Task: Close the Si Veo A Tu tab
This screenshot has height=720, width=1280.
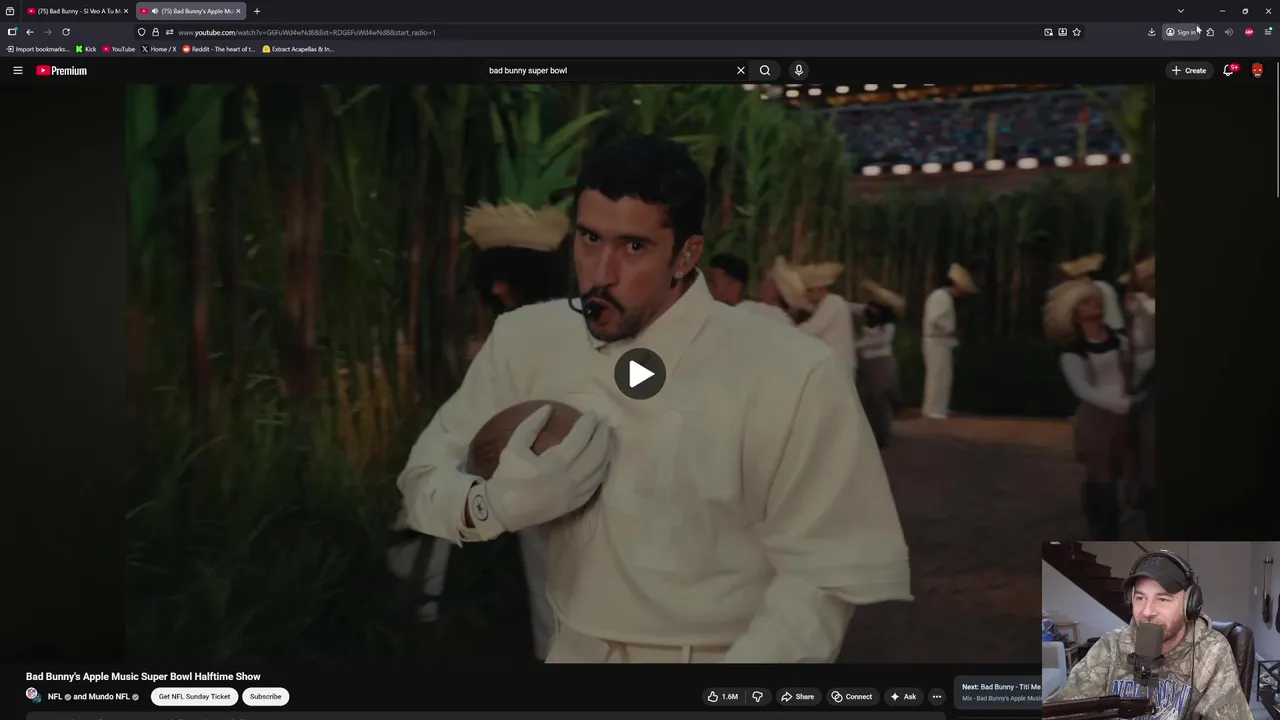Action: pos(126,11)
